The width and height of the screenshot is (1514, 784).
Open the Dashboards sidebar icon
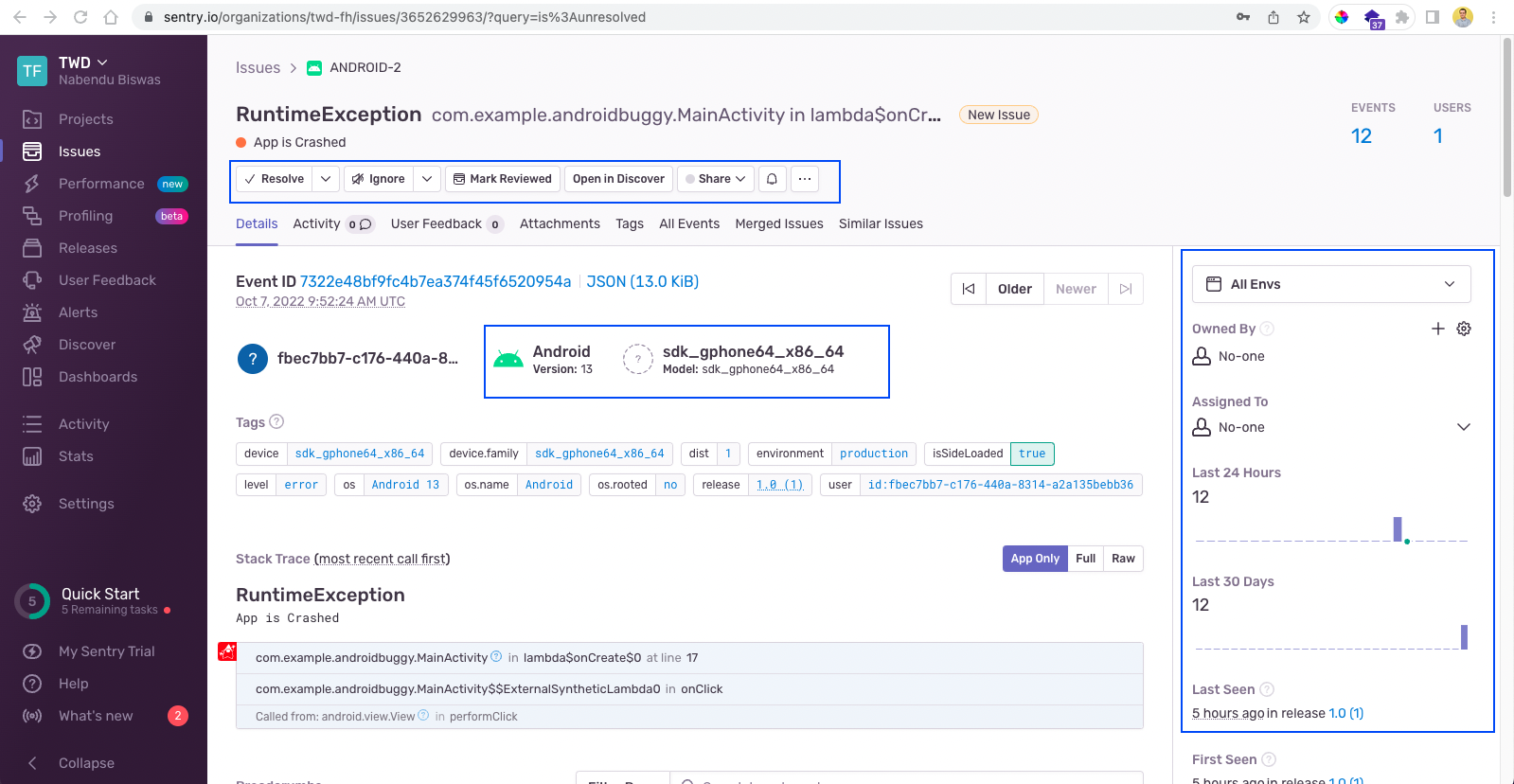pos(32,377)
